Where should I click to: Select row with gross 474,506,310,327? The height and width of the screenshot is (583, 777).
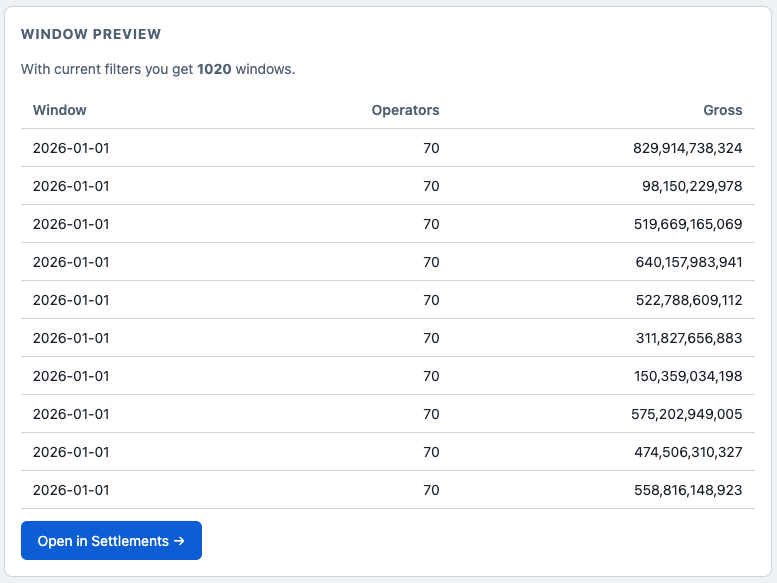(388, 452)
